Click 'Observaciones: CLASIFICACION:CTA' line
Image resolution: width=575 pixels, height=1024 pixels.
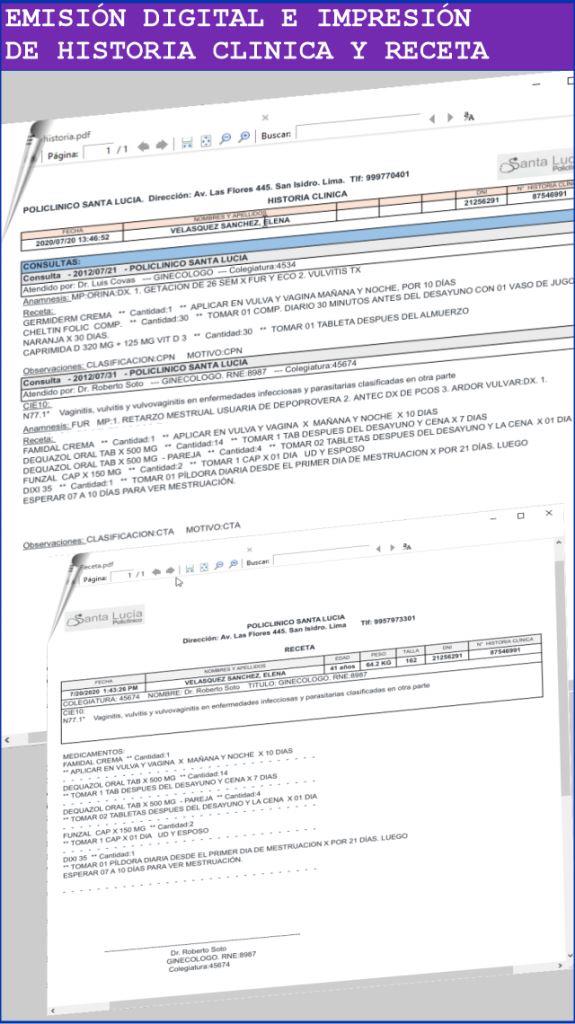131,537
